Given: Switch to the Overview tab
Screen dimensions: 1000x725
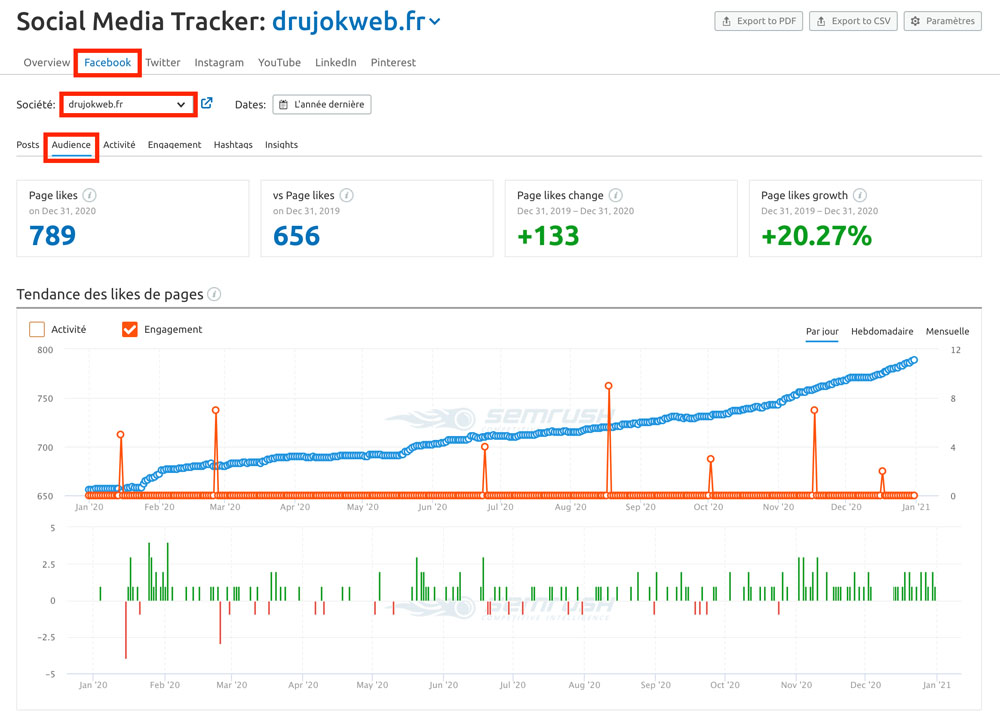Looking at the screenshot, I should (47, 62).
